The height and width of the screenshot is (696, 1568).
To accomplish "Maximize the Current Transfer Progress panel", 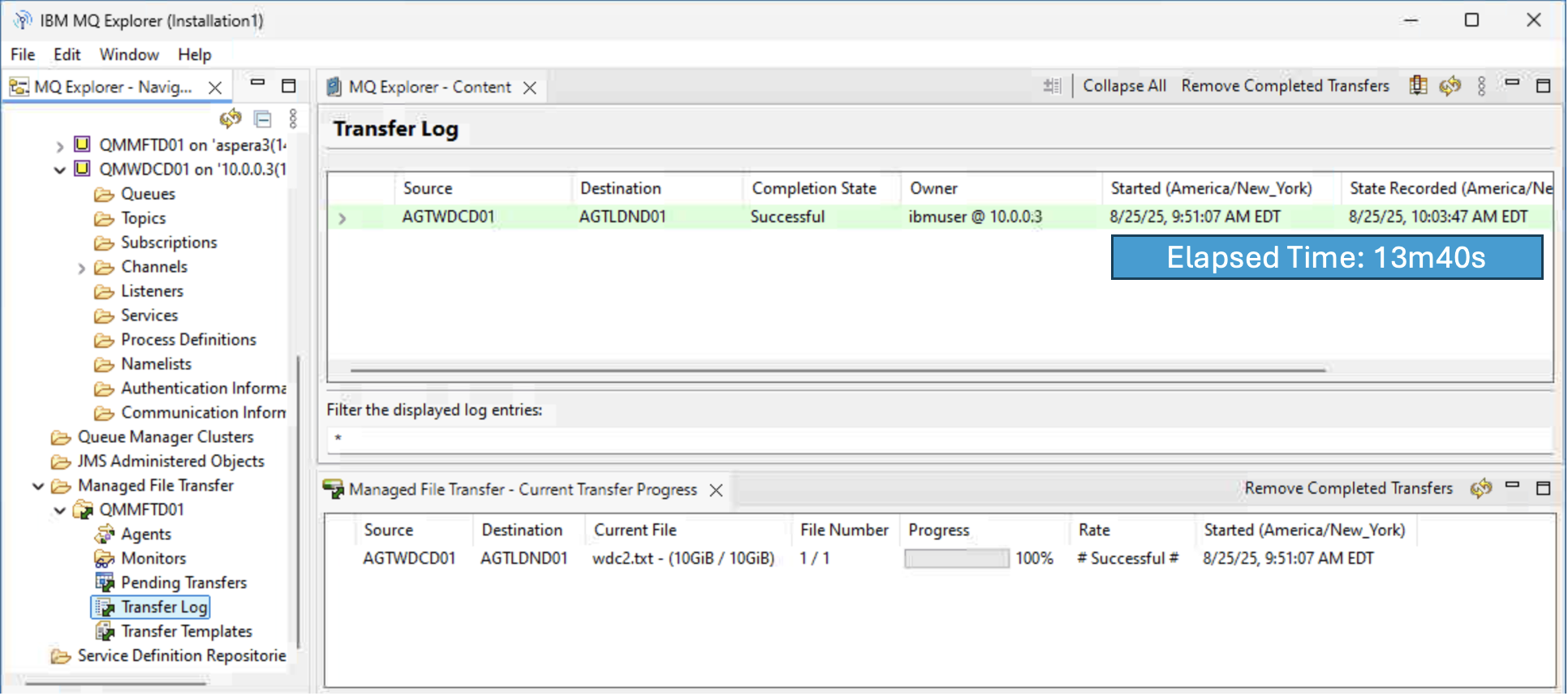I will coord(1544,488).
